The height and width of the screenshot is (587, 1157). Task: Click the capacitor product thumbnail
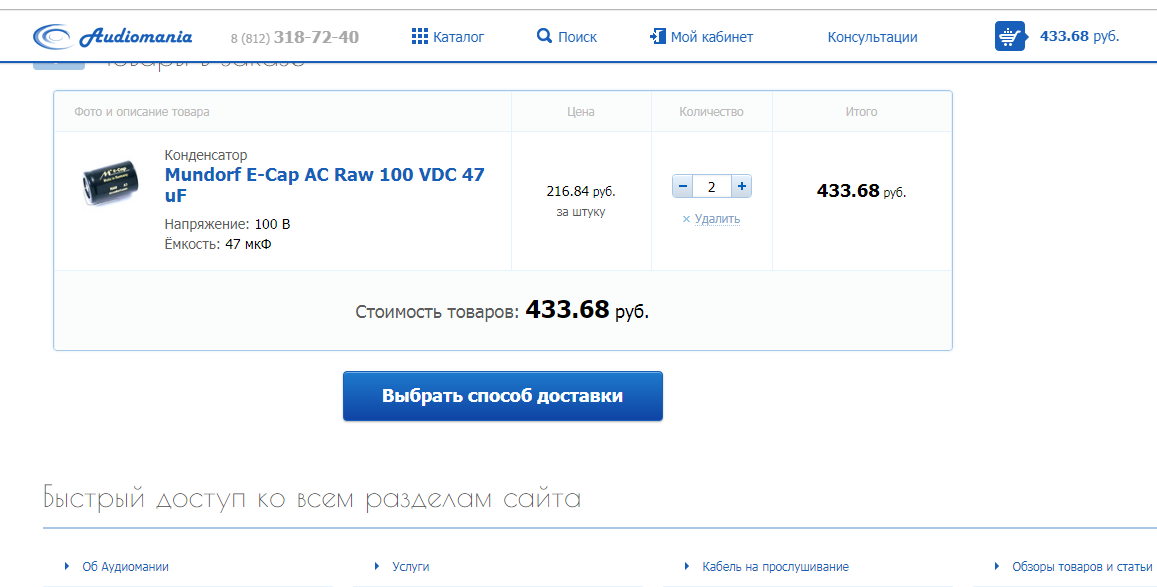[110, 181]
